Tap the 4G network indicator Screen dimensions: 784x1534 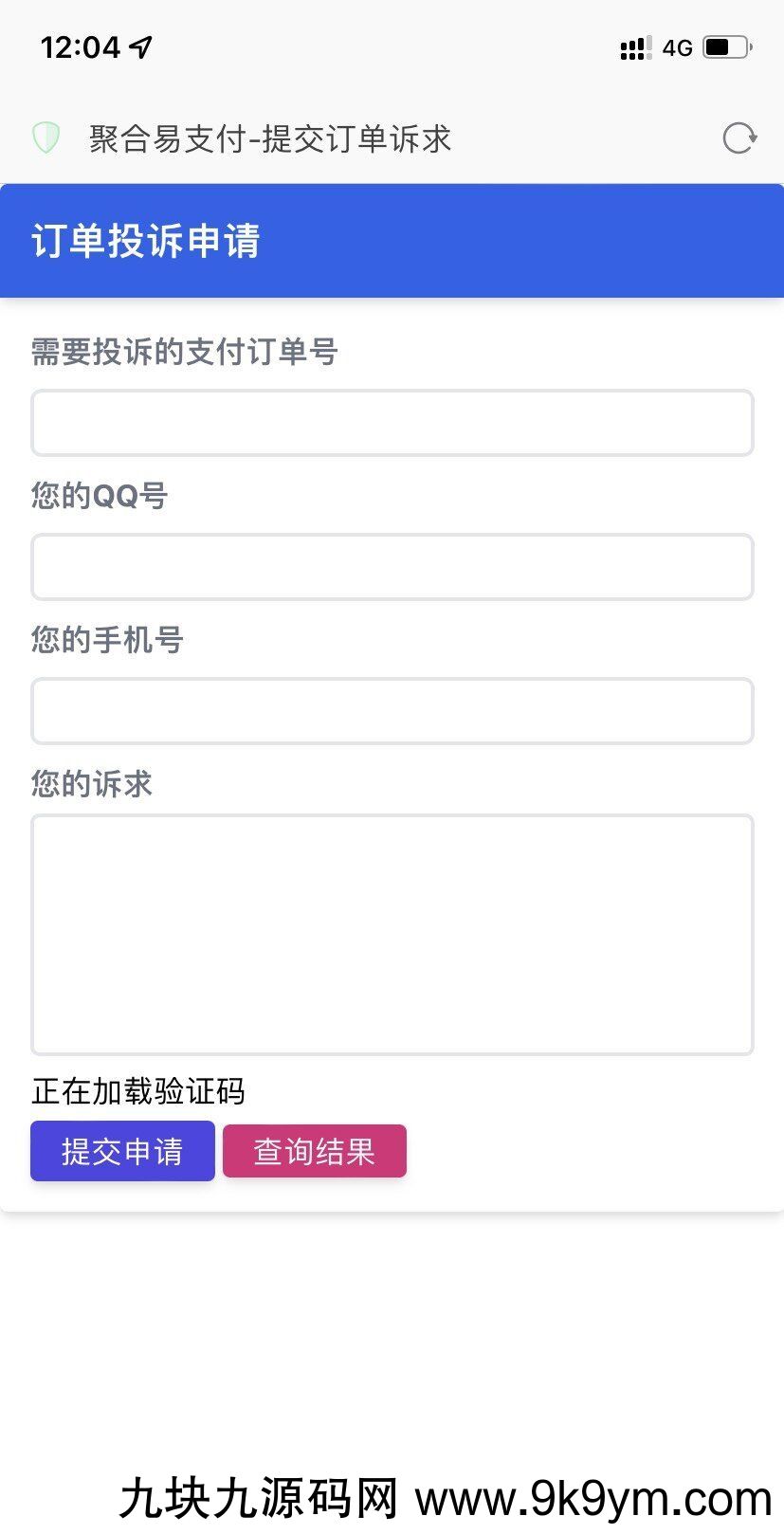click(677, 47)
